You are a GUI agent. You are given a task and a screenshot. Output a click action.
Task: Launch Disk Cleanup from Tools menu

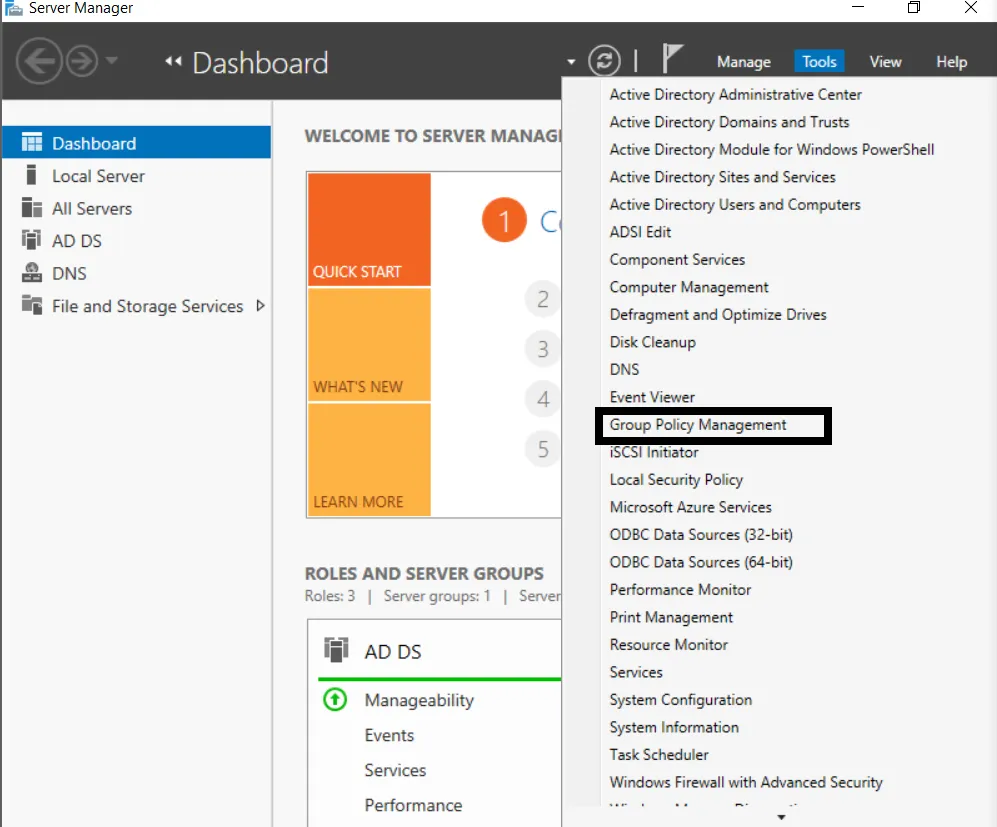[x=652, y=341]
